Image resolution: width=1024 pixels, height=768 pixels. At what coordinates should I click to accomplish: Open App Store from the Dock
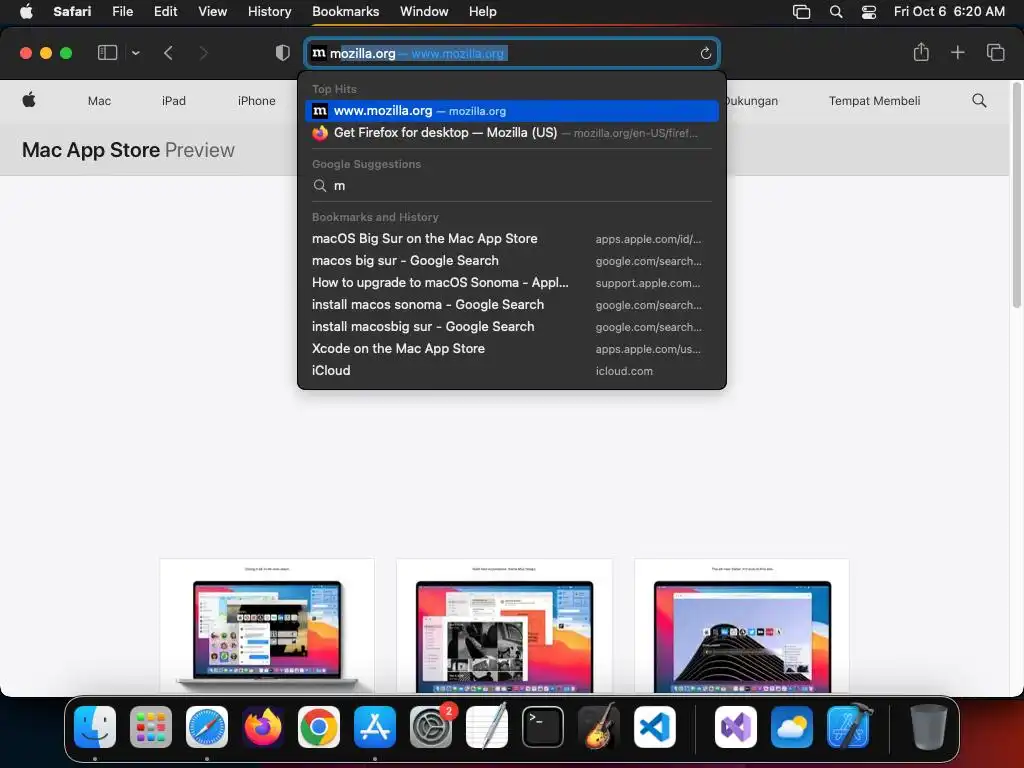[x=375, y=727]
